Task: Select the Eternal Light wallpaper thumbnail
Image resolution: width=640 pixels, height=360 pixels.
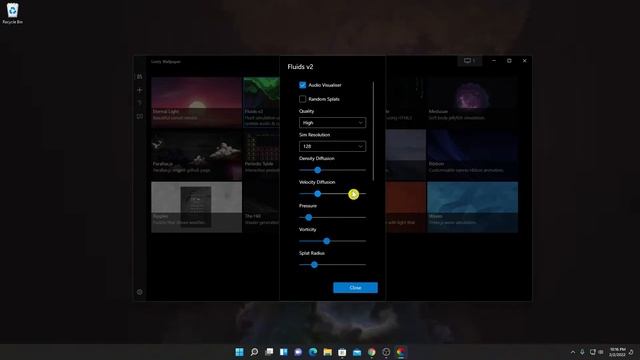Action: click(196, 102)
